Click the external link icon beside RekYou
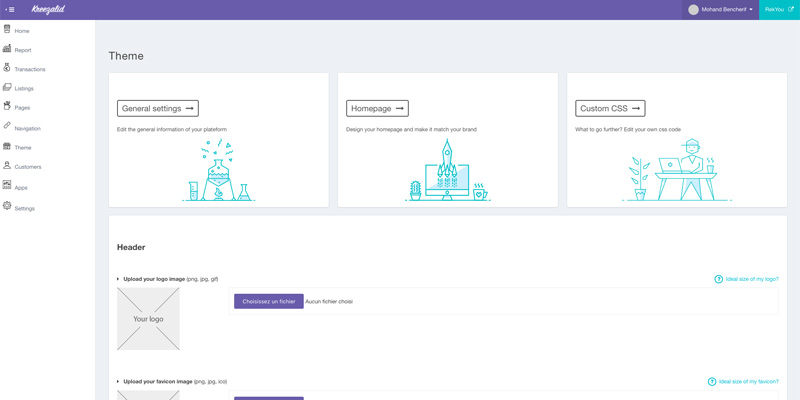Viewport: 800px width, 400px height. (791, 9)
